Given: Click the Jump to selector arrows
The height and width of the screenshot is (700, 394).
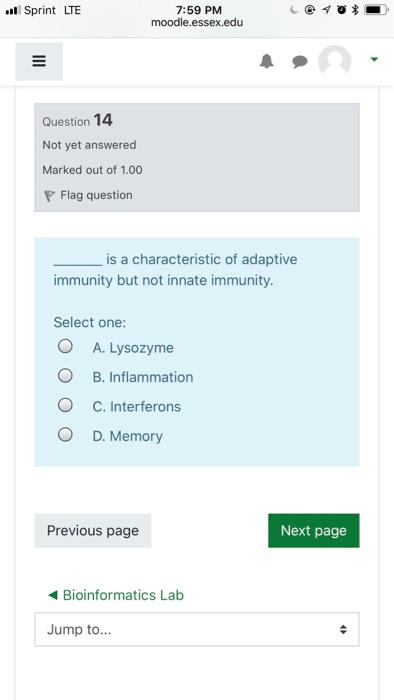Looking at the screenshot, I should click(343, 629).
